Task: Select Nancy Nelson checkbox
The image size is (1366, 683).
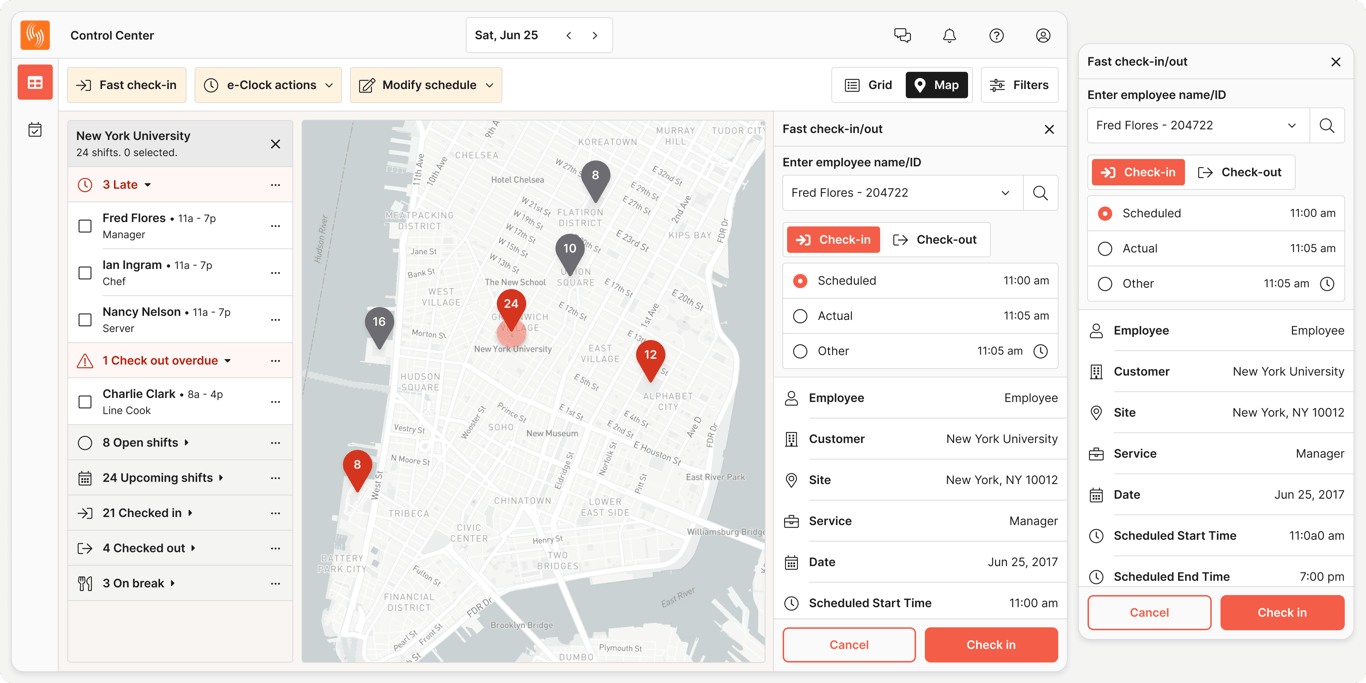Action: tap(85, 320)
